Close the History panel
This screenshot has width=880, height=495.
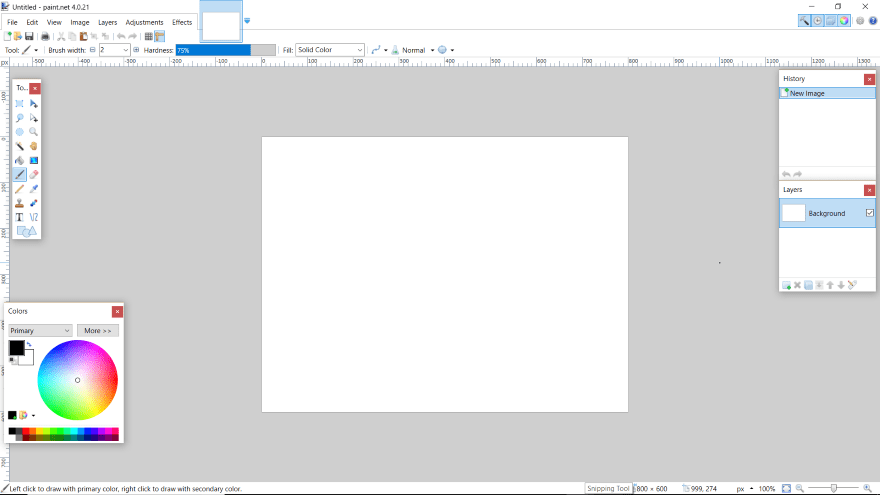[x=869, y=79]
